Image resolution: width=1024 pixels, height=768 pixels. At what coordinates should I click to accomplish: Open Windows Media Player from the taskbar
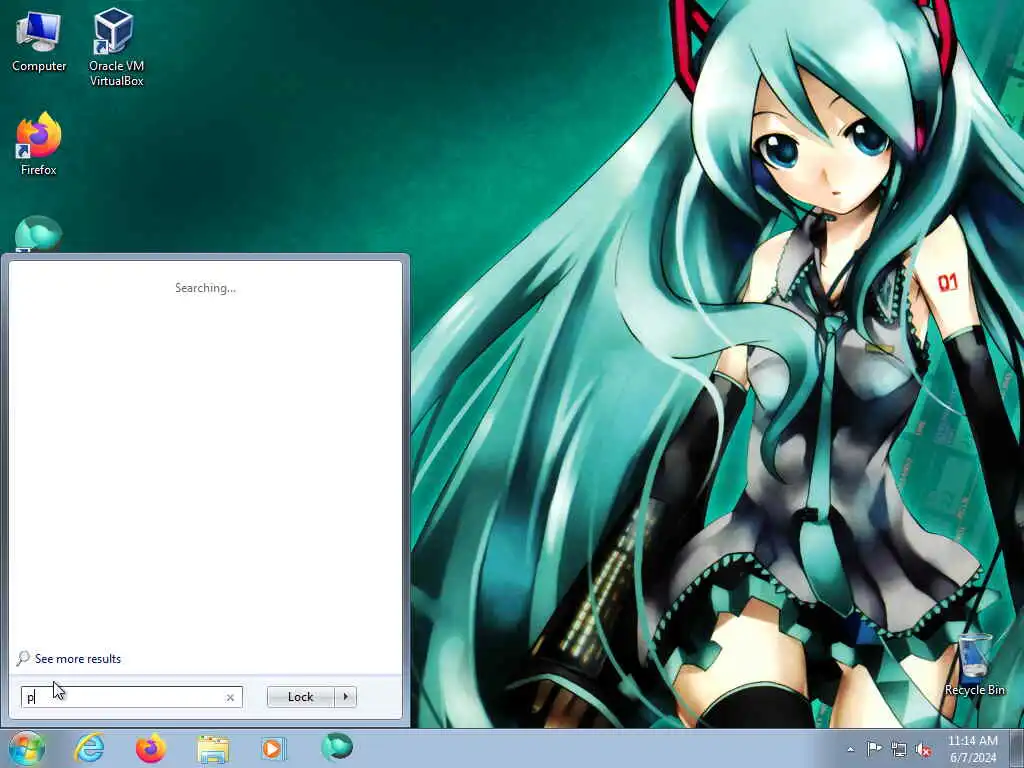(273, 748)
